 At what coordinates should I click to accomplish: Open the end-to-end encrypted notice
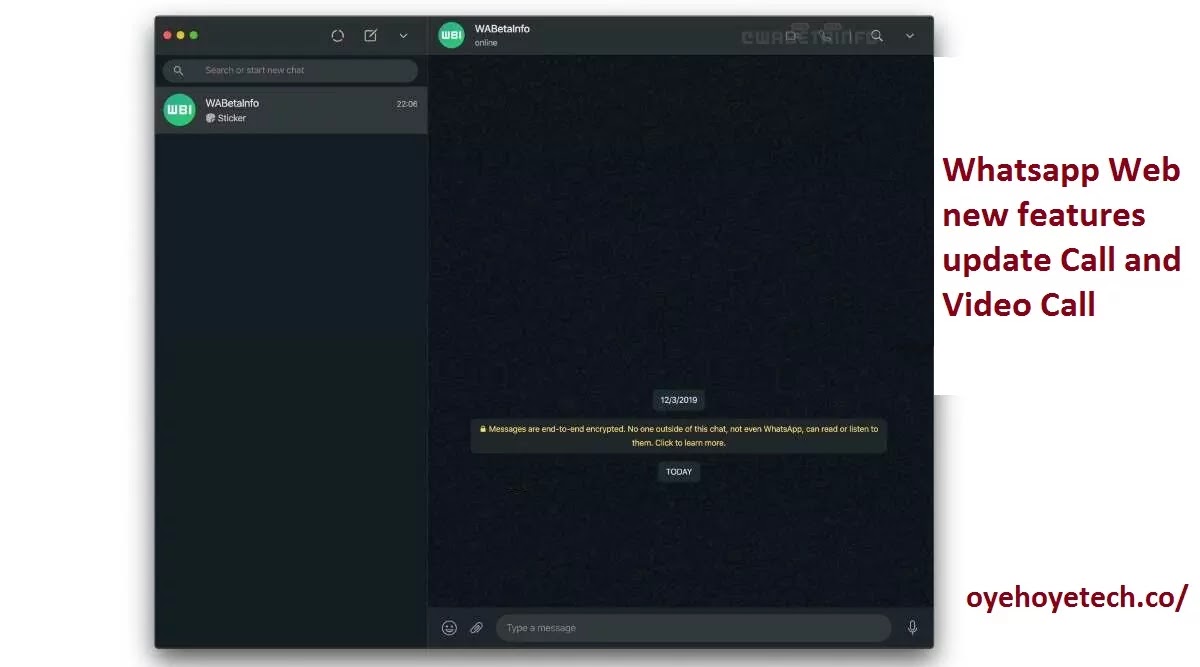pyautogui.click(x=679, y=435)
